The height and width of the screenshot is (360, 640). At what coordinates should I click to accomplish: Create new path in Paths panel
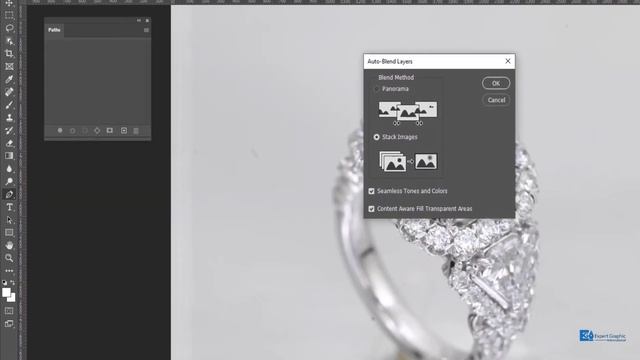click(x=124, y=131)
